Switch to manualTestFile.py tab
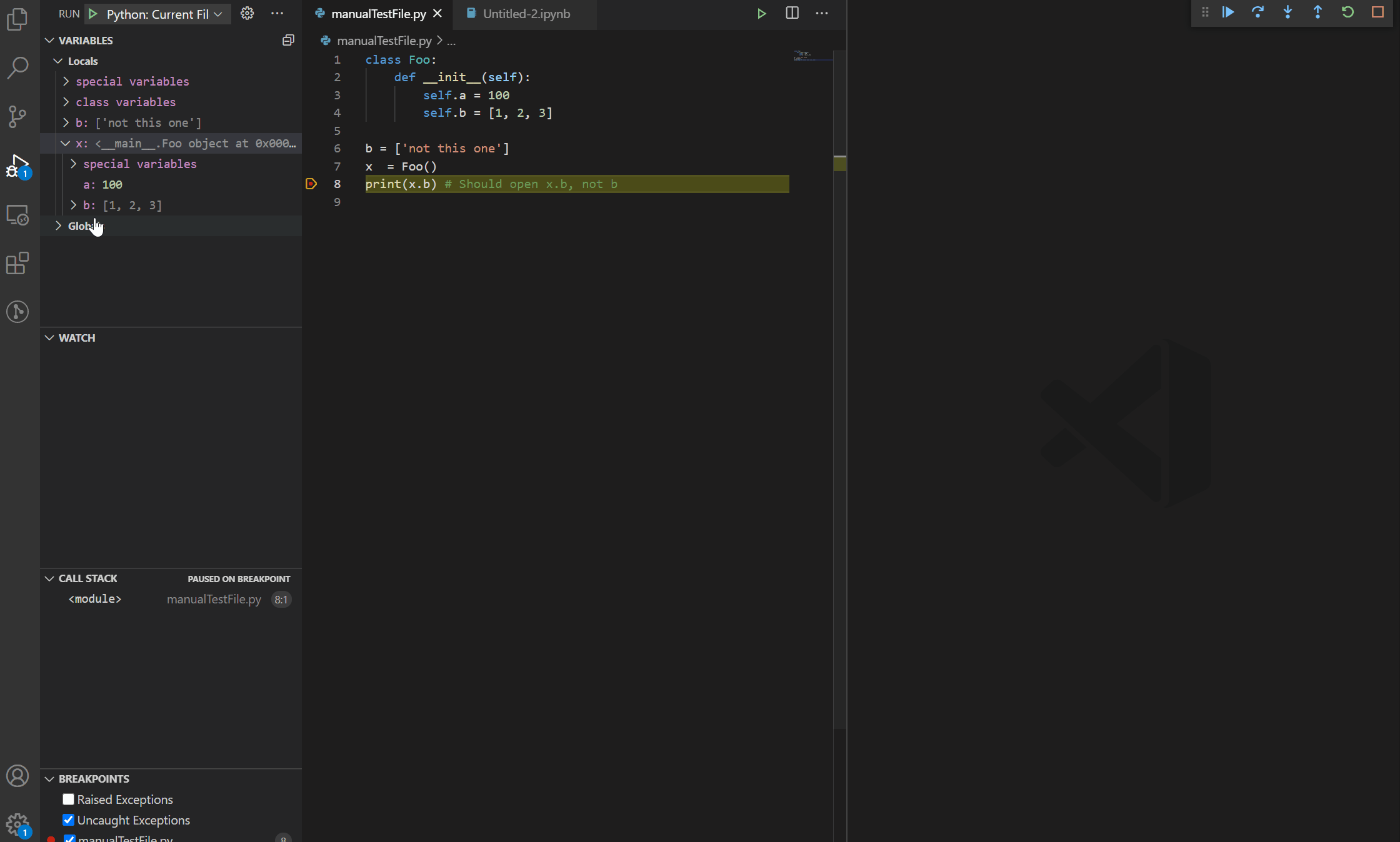 pos(379,14)
